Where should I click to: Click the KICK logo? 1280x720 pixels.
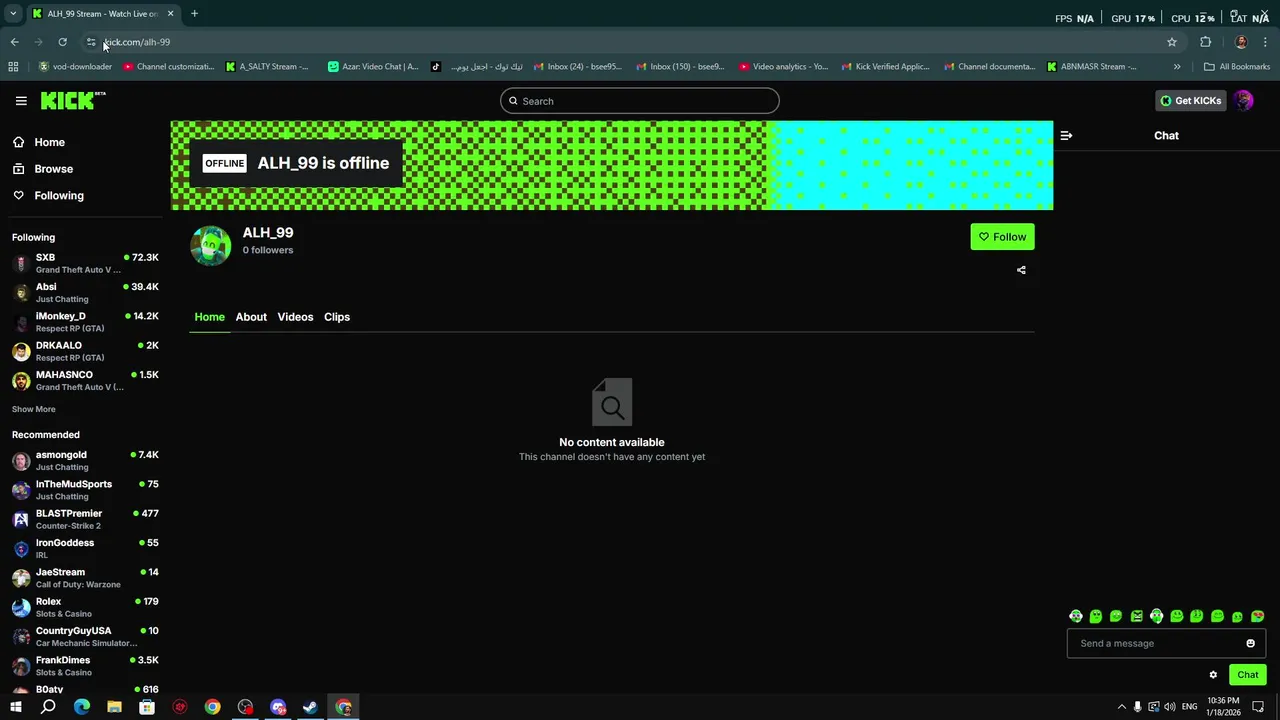click(72, 100)
